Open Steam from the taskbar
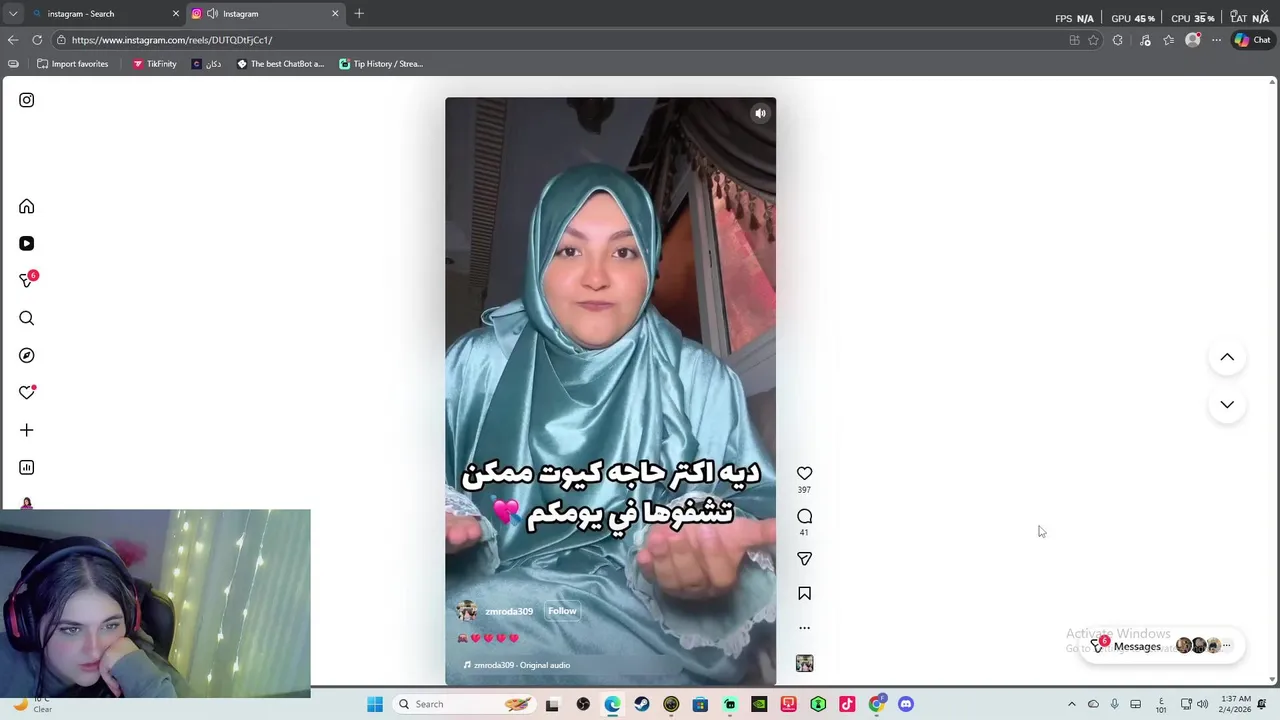1280x720 pixels. [x=642, y=704]
